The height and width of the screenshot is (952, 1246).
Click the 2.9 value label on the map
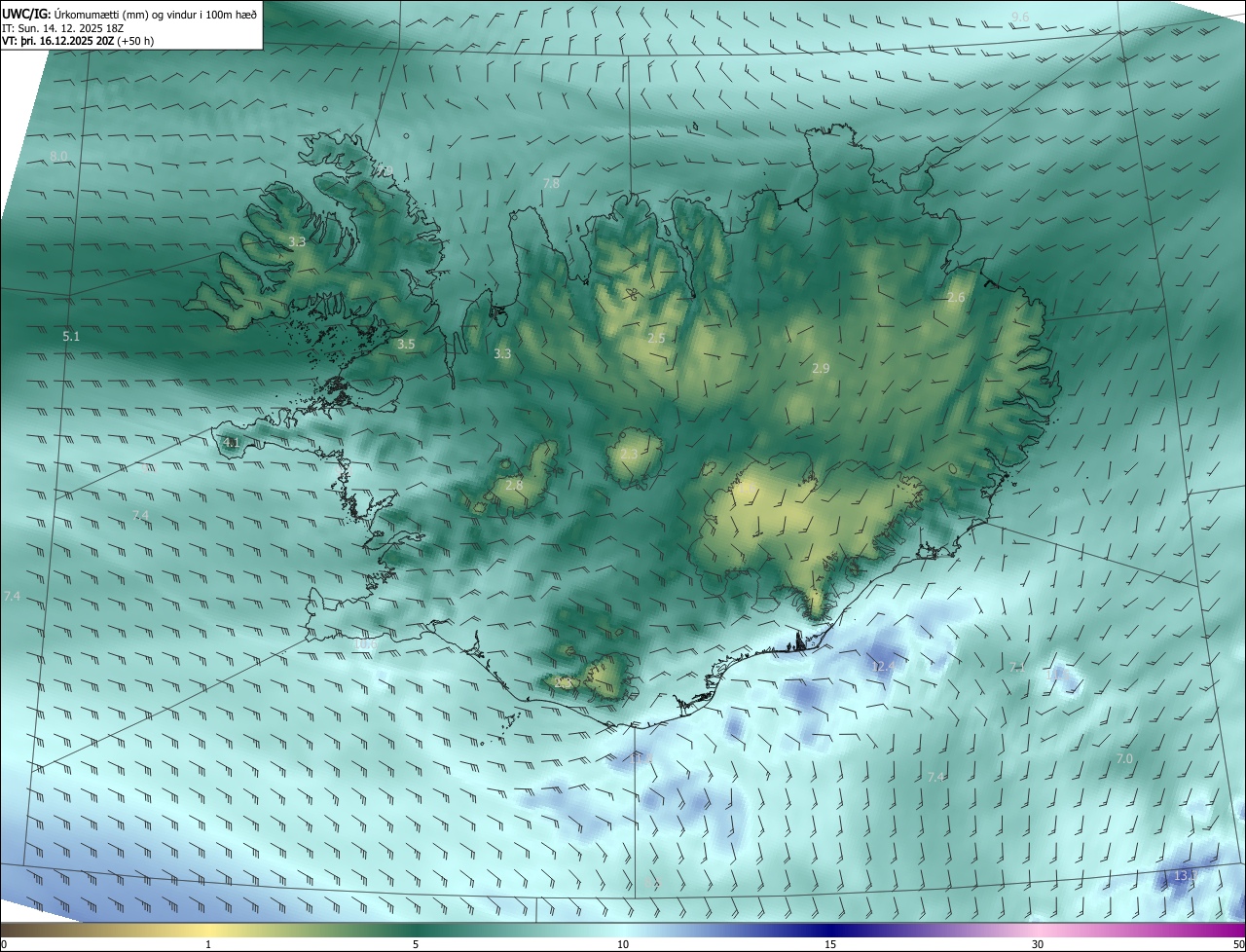pyautogui.click(x=821, y=368)
